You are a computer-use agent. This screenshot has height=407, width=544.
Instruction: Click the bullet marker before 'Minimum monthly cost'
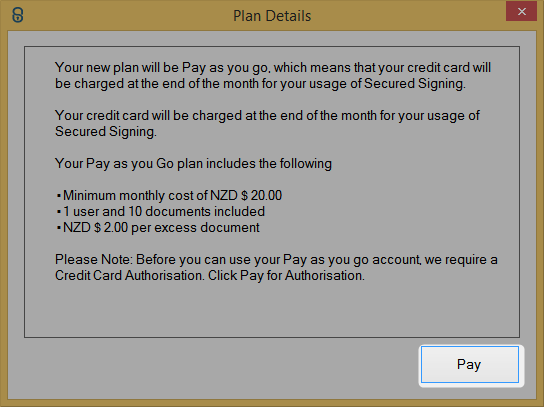59,196
